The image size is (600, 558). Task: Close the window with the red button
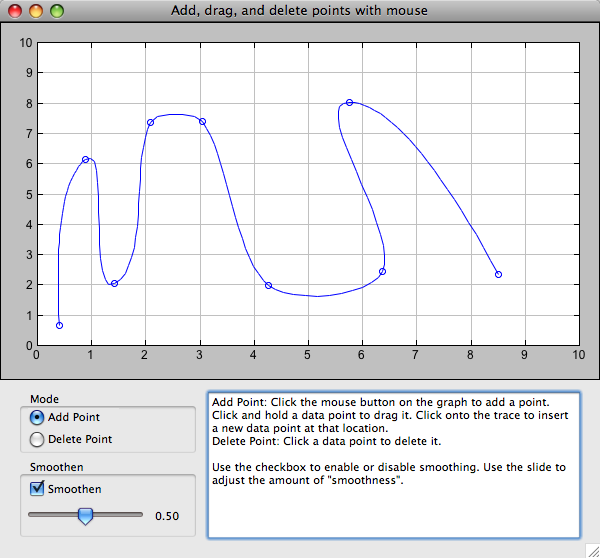[x=16, y=11]
